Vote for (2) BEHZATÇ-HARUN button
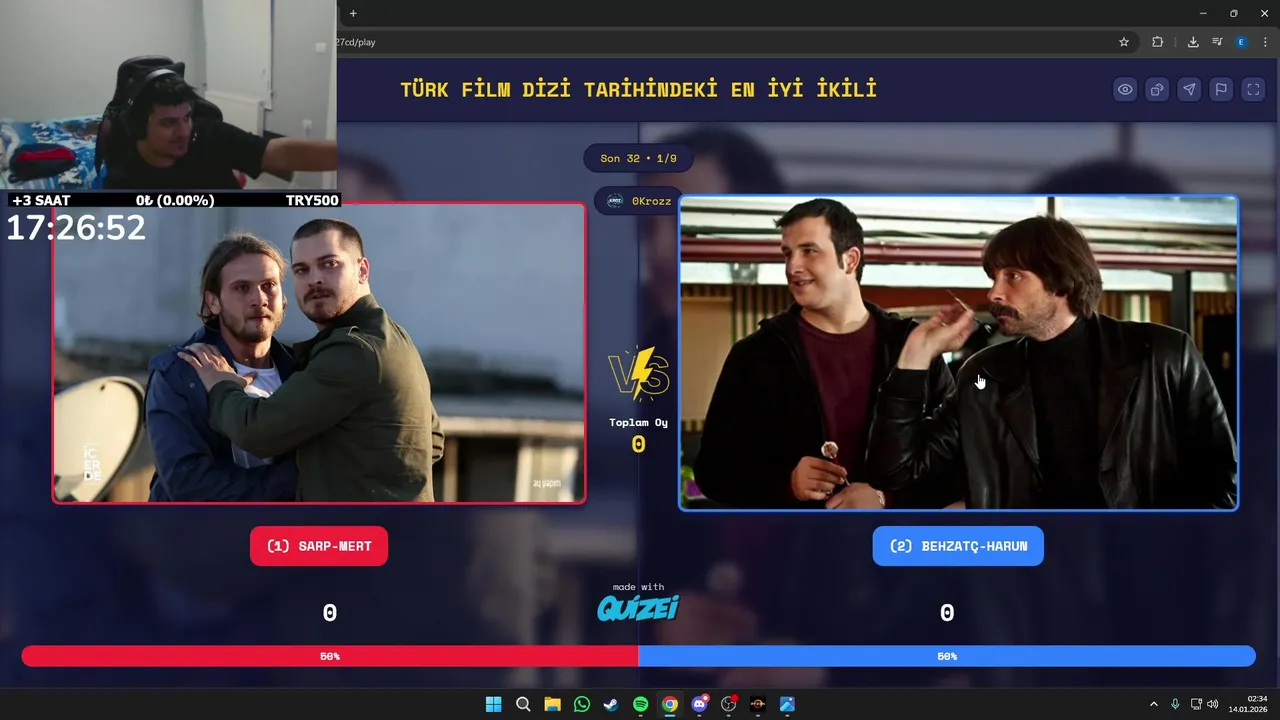 [958, 546]
